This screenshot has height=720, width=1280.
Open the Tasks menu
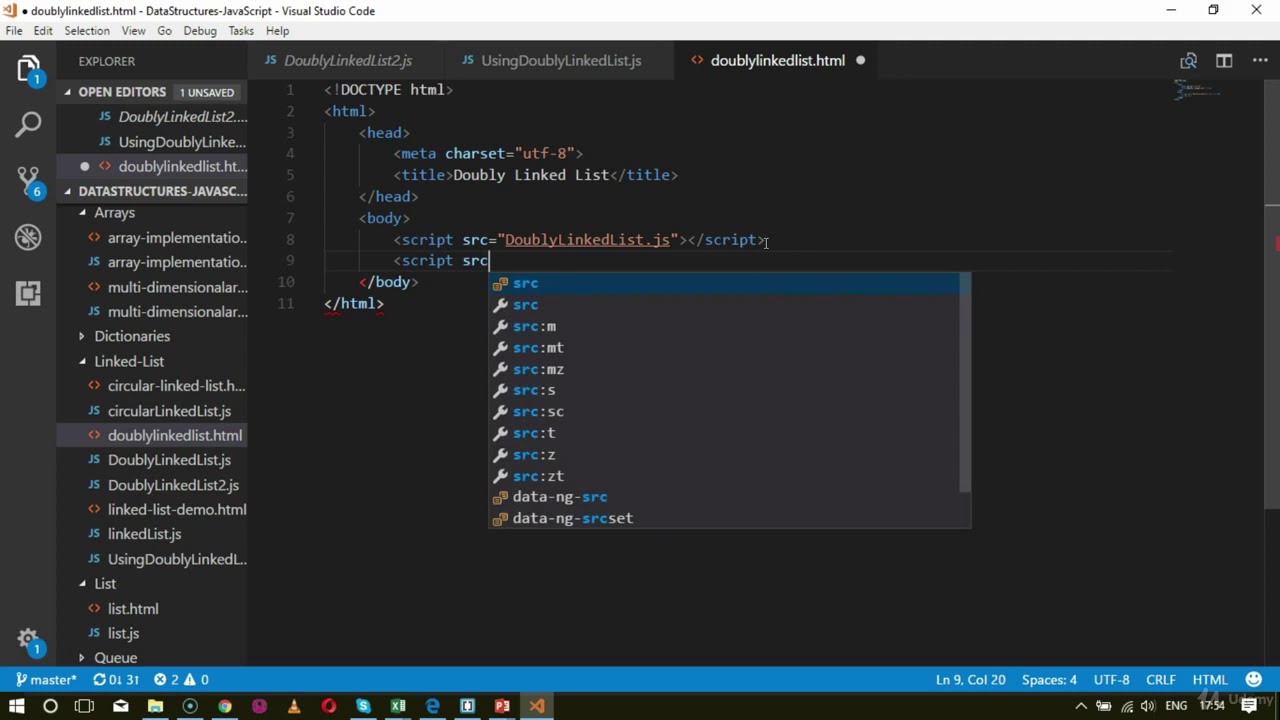pos(241,31)
